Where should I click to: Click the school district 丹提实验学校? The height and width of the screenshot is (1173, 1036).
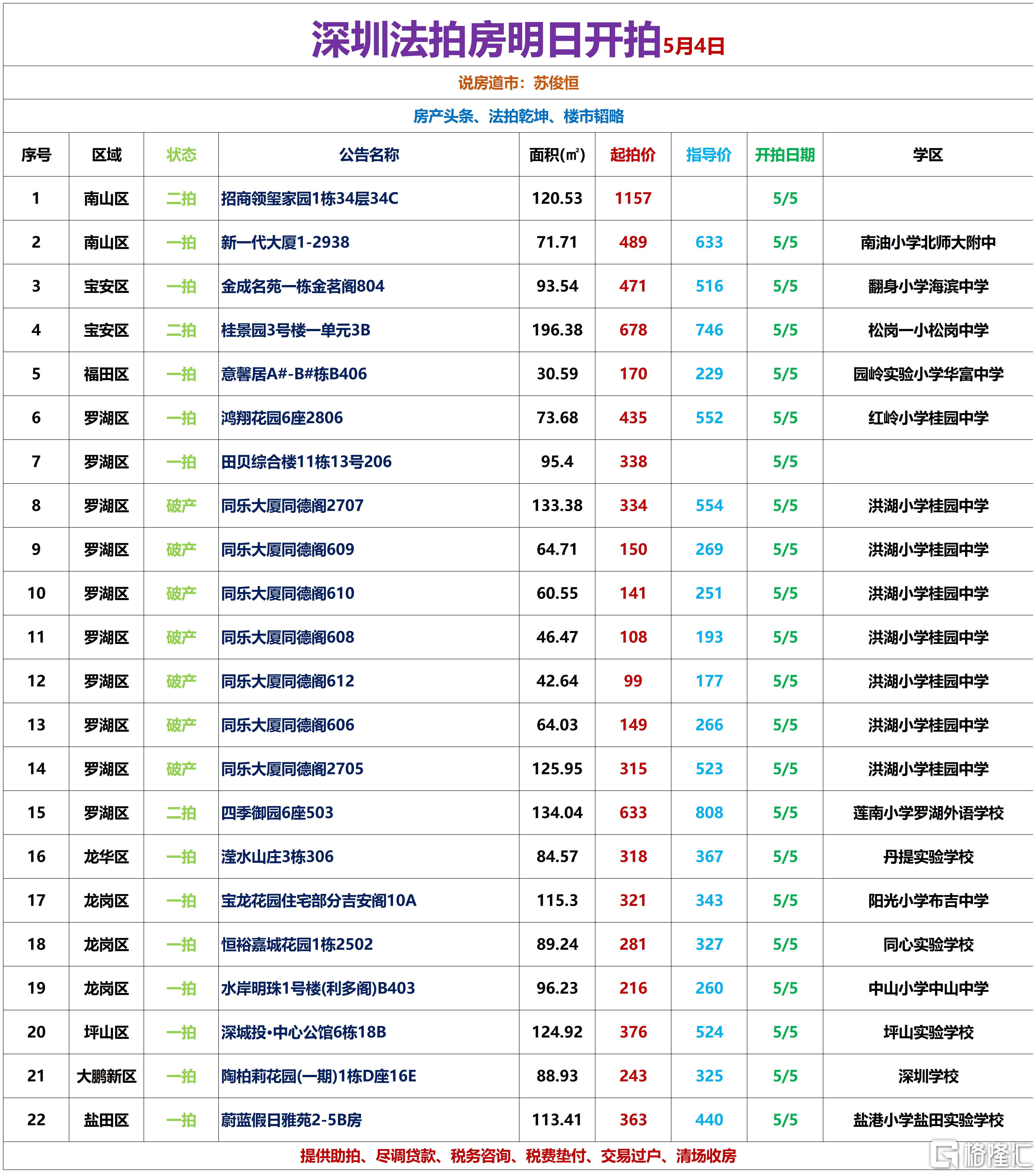point(928,857)
